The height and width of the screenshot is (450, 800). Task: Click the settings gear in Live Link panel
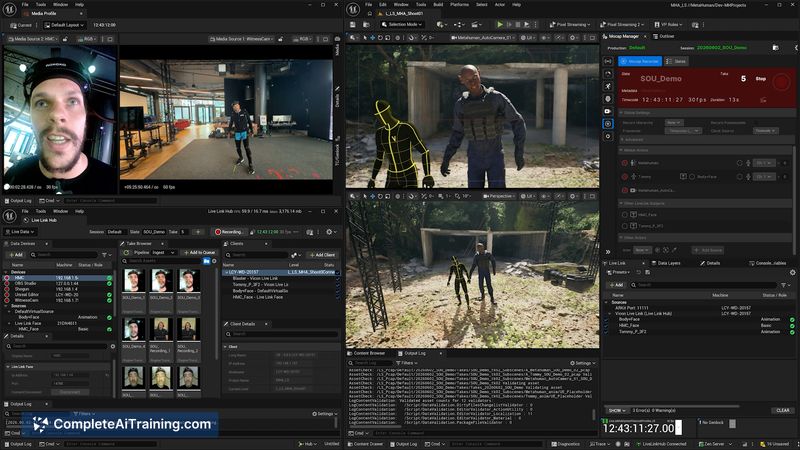pyautogui.click(x=792, y=272)
